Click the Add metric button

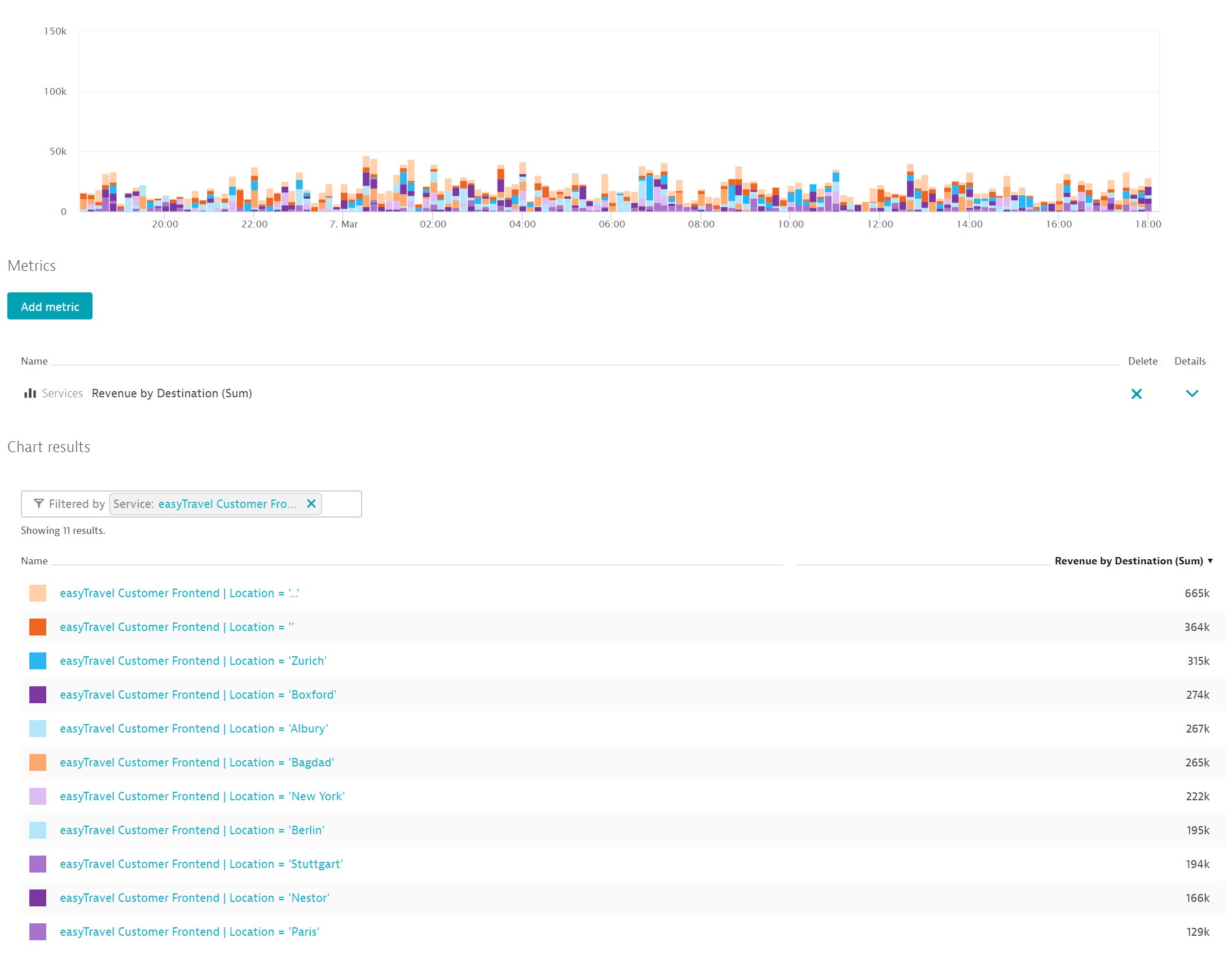pyautogui.click(x=50, y=306)
